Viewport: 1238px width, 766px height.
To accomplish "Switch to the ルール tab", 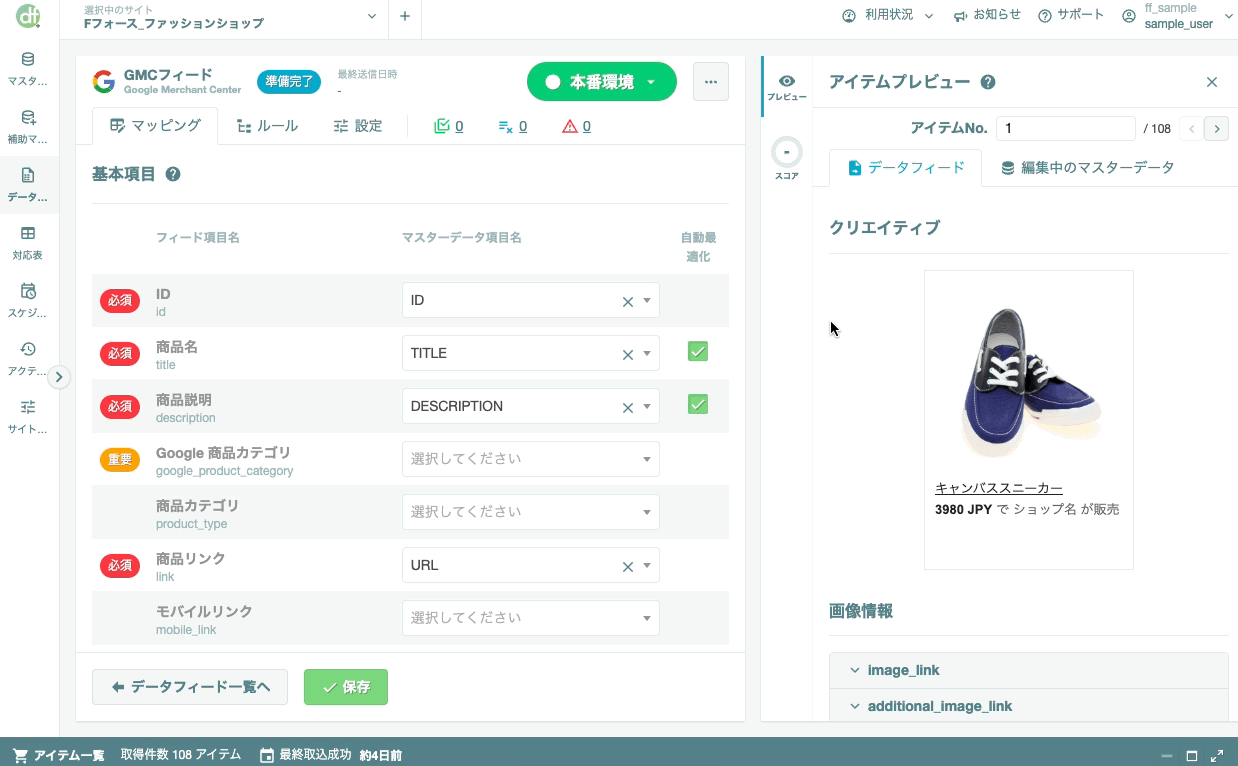I will pos(267,126).
